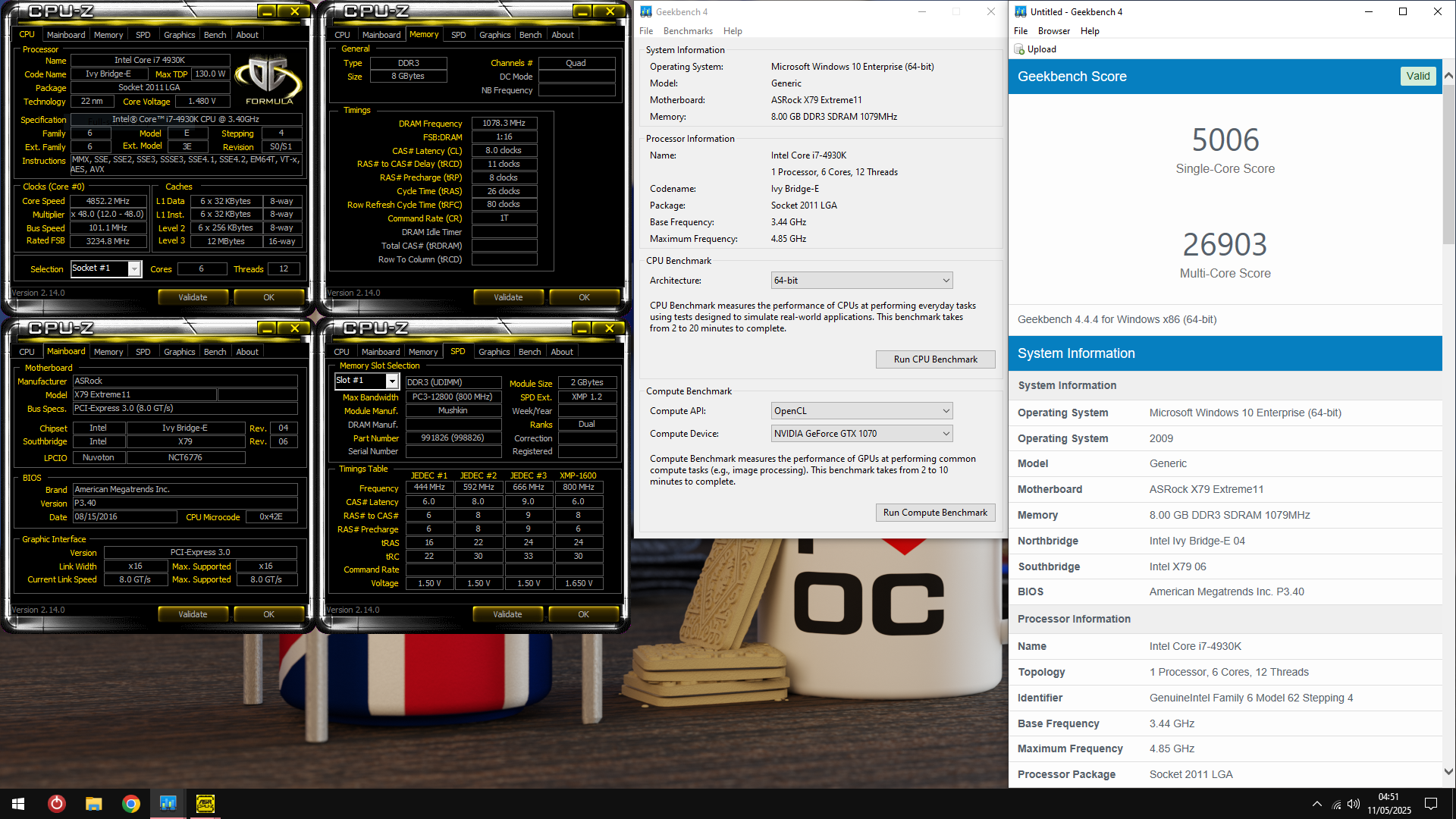Click the multi-core score 26903

tap(1225, 245)
